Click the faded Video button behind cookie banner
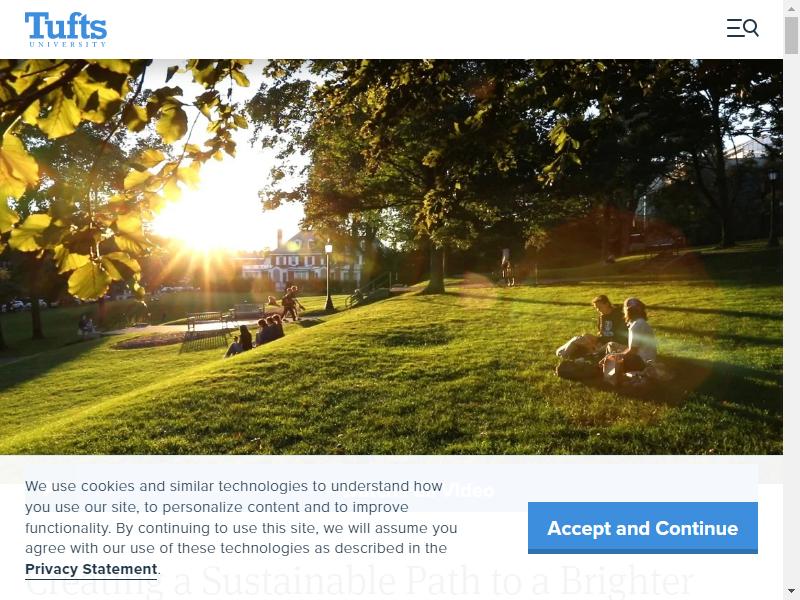 click(x=469, y=490)
